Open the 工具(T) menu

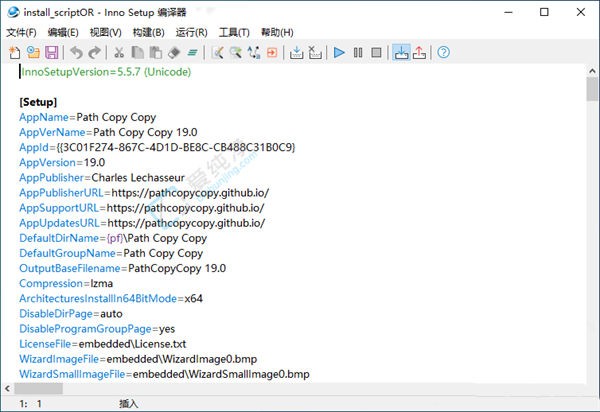pos(234,33)
